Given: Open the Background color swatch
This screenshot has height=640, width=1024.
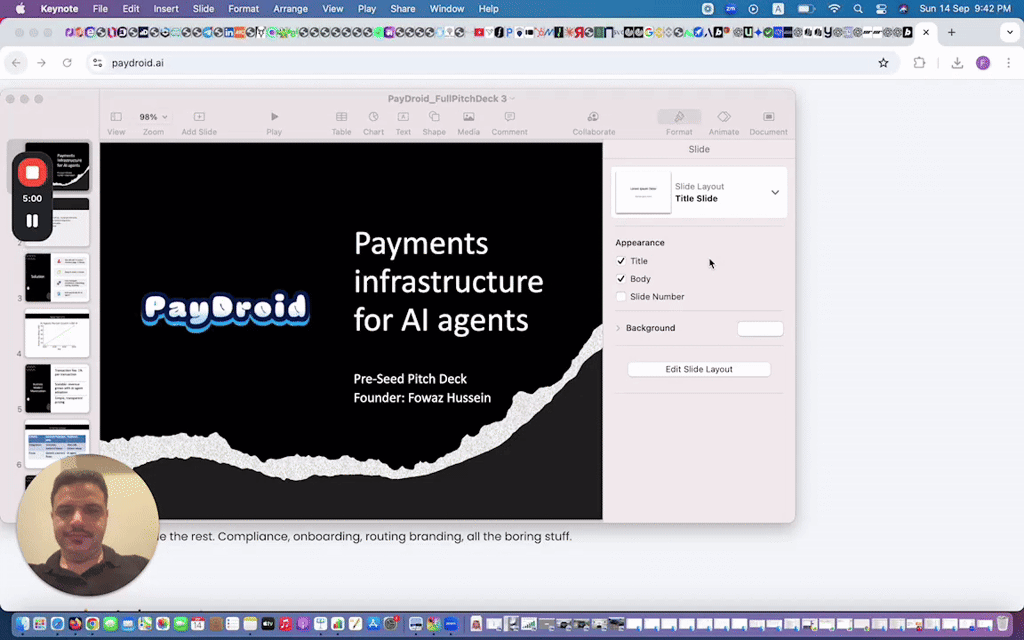Looking at the screenshot, I should (760, 328).
